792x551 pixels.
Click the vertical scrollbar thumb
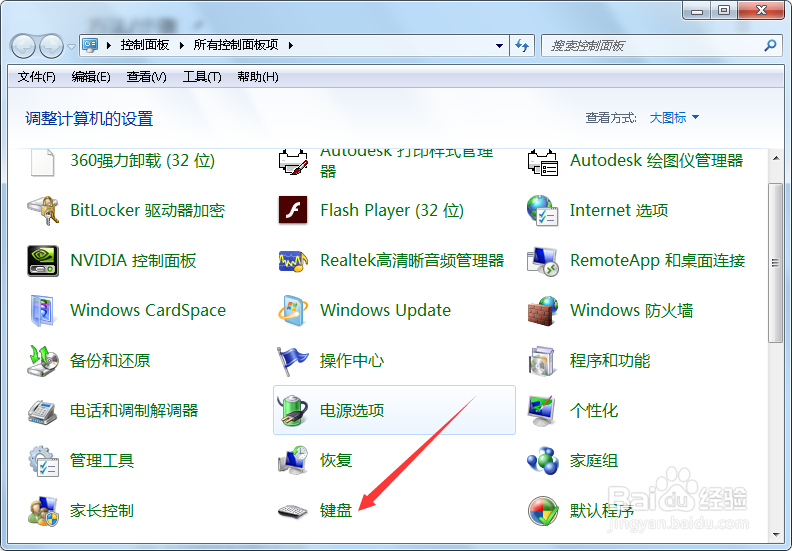click(775, 263)
